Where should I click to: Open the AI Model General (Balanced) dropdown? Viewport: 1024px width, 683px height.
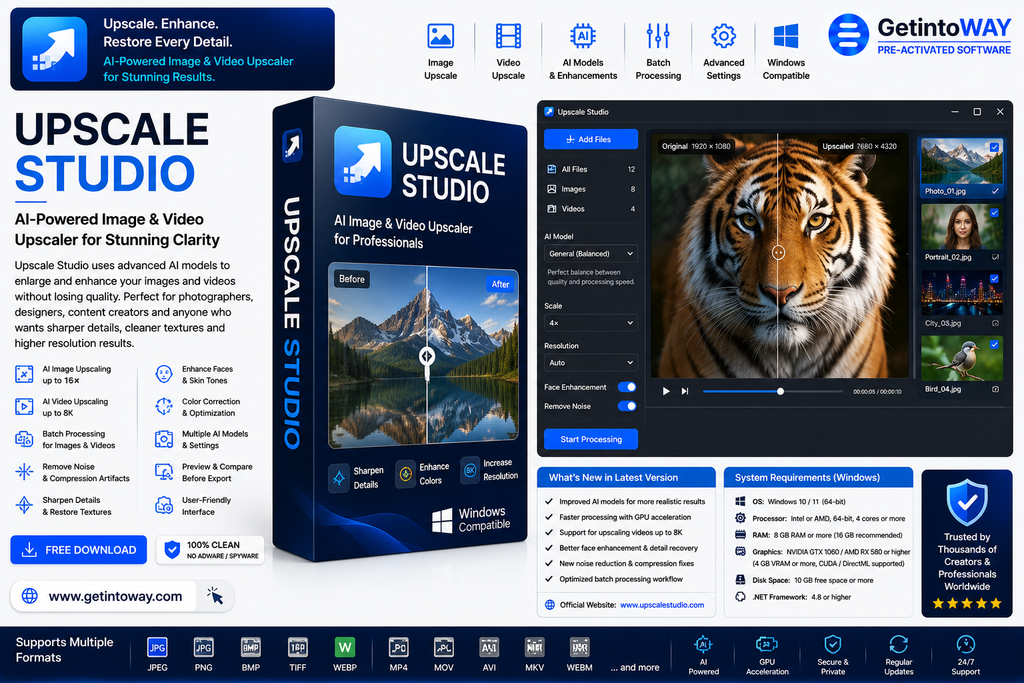[x=591, y=253]
